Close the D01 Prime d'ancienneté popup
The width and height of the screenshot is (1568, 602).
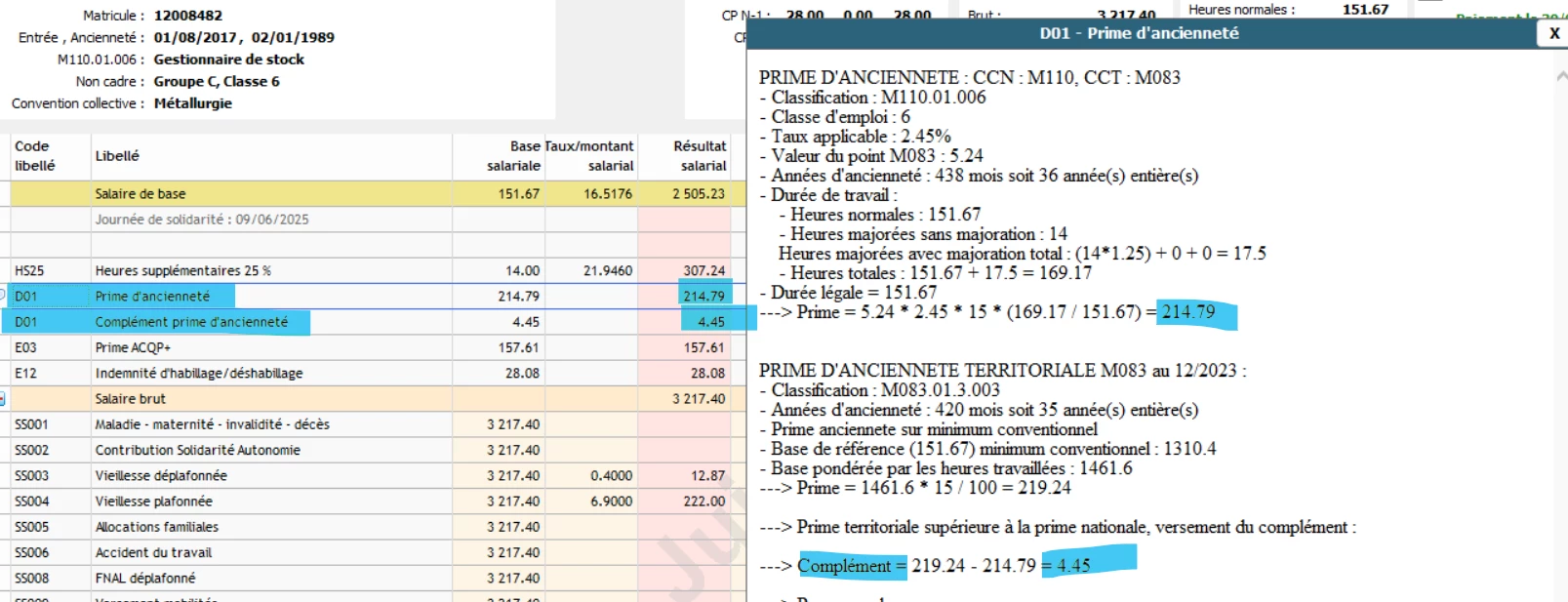pyautogui.click(x=1553, y=33)
